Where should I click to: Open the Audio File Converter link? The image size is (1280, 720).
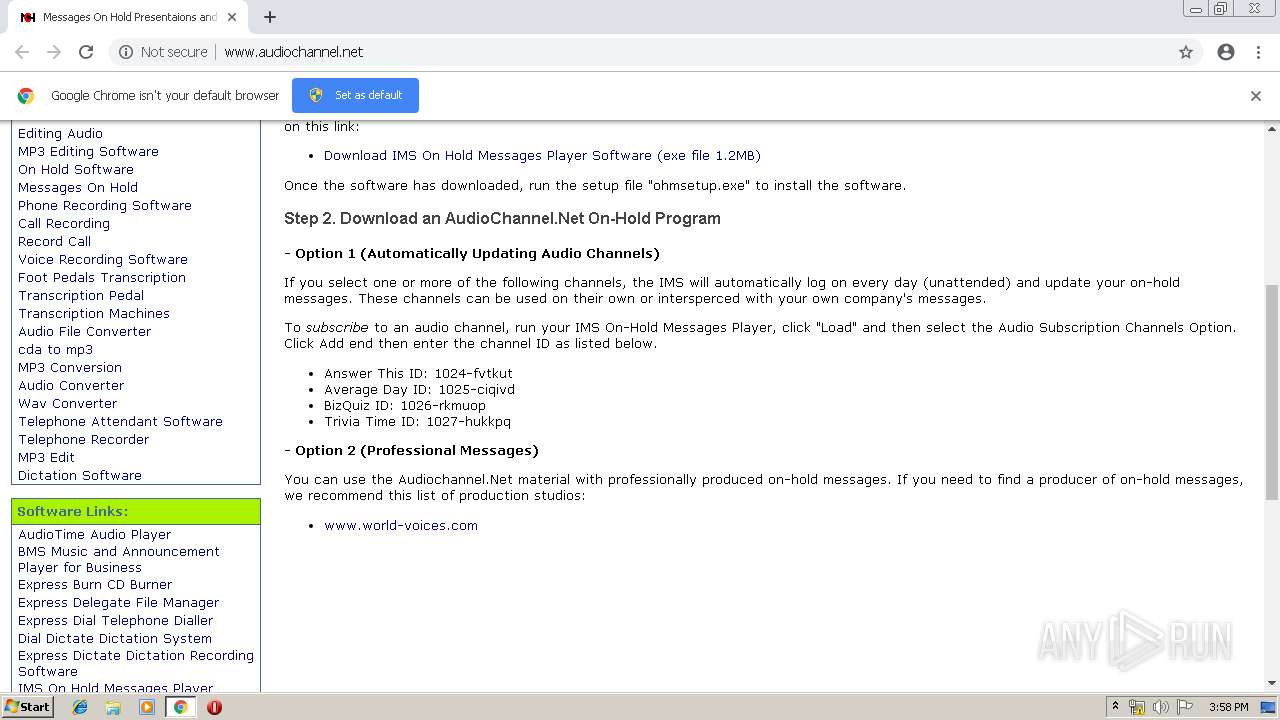point(85,331)
